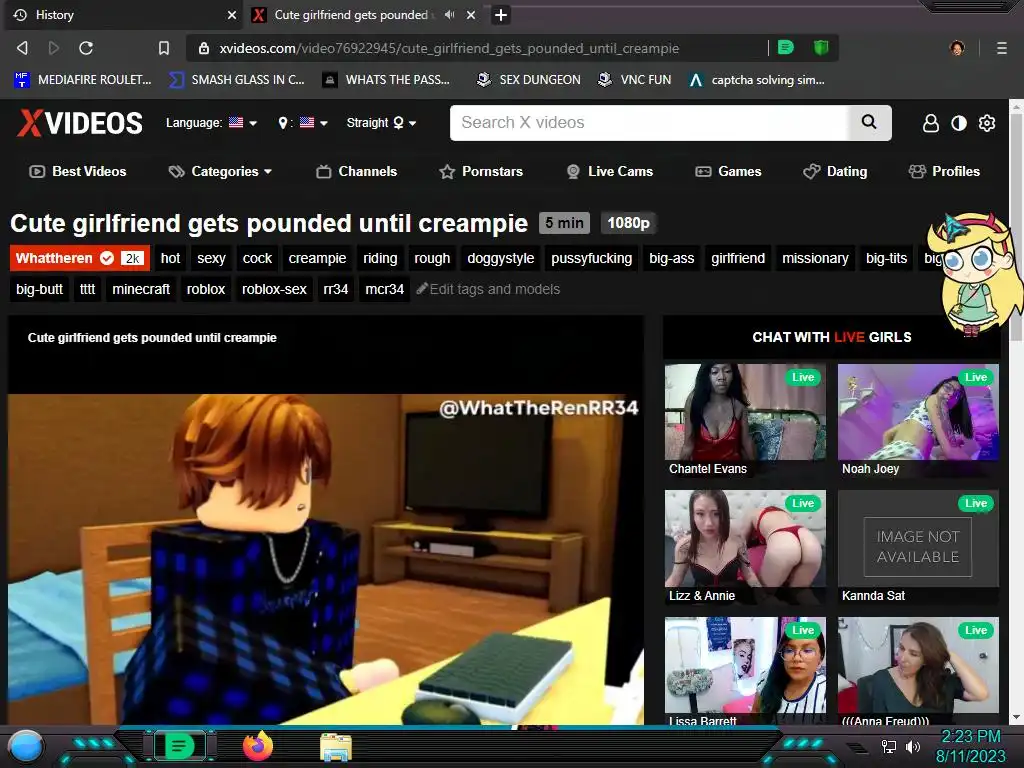1024x768 pixels.
Task: Expand the Language dropdown
Action: pyautogui.click(x=212, y=123)
